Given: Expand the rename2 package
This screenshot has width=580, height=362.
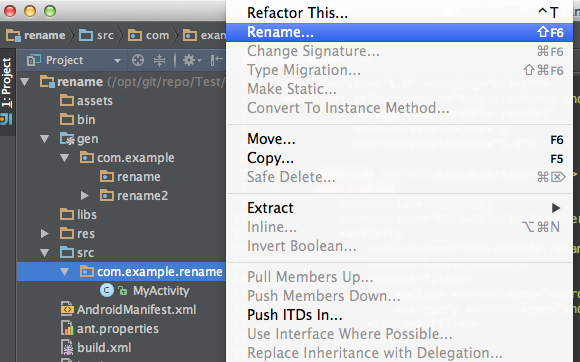Looking at the screenshot, I should [85, 196].
